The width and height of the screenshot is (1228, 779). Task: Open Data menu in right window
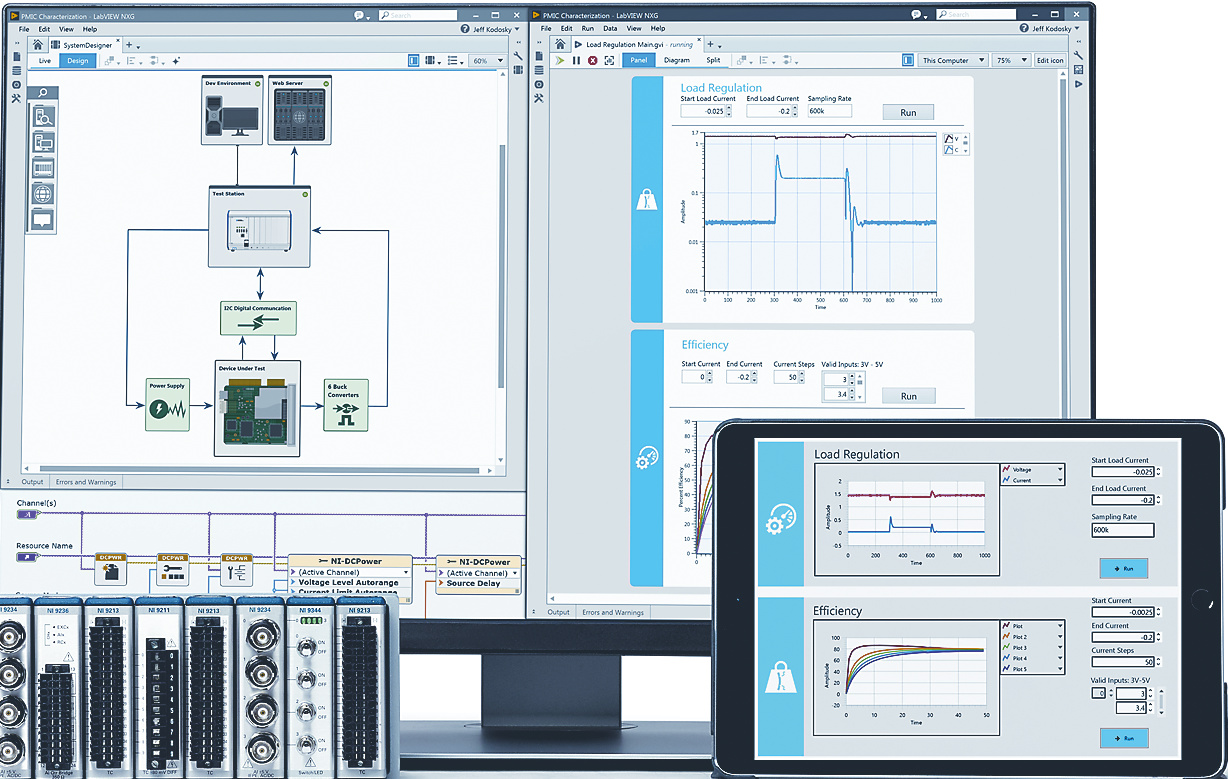click(x=610, y=29)
